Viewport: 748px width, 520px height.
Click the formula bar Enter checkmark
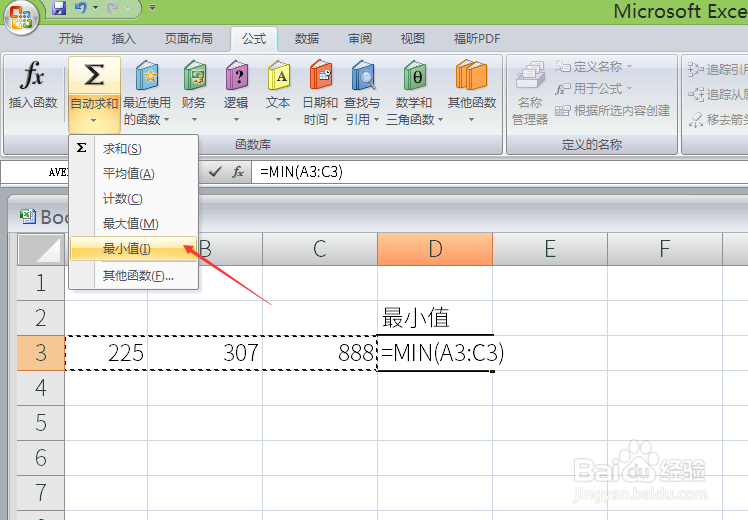[215, 171]
